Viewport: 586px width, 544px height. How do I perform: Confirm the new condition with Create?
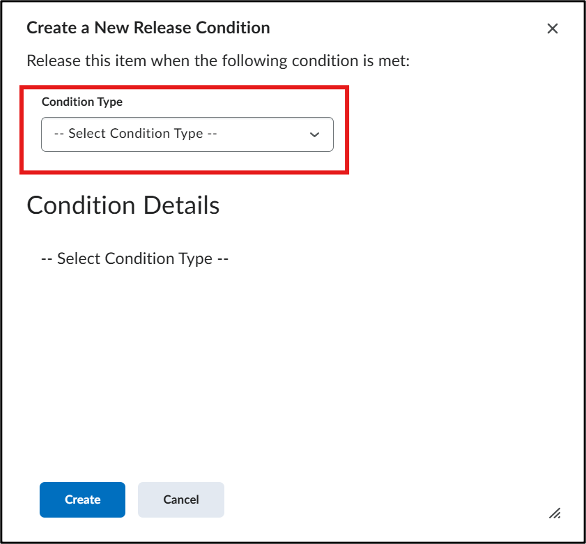(x=83, y=500)
